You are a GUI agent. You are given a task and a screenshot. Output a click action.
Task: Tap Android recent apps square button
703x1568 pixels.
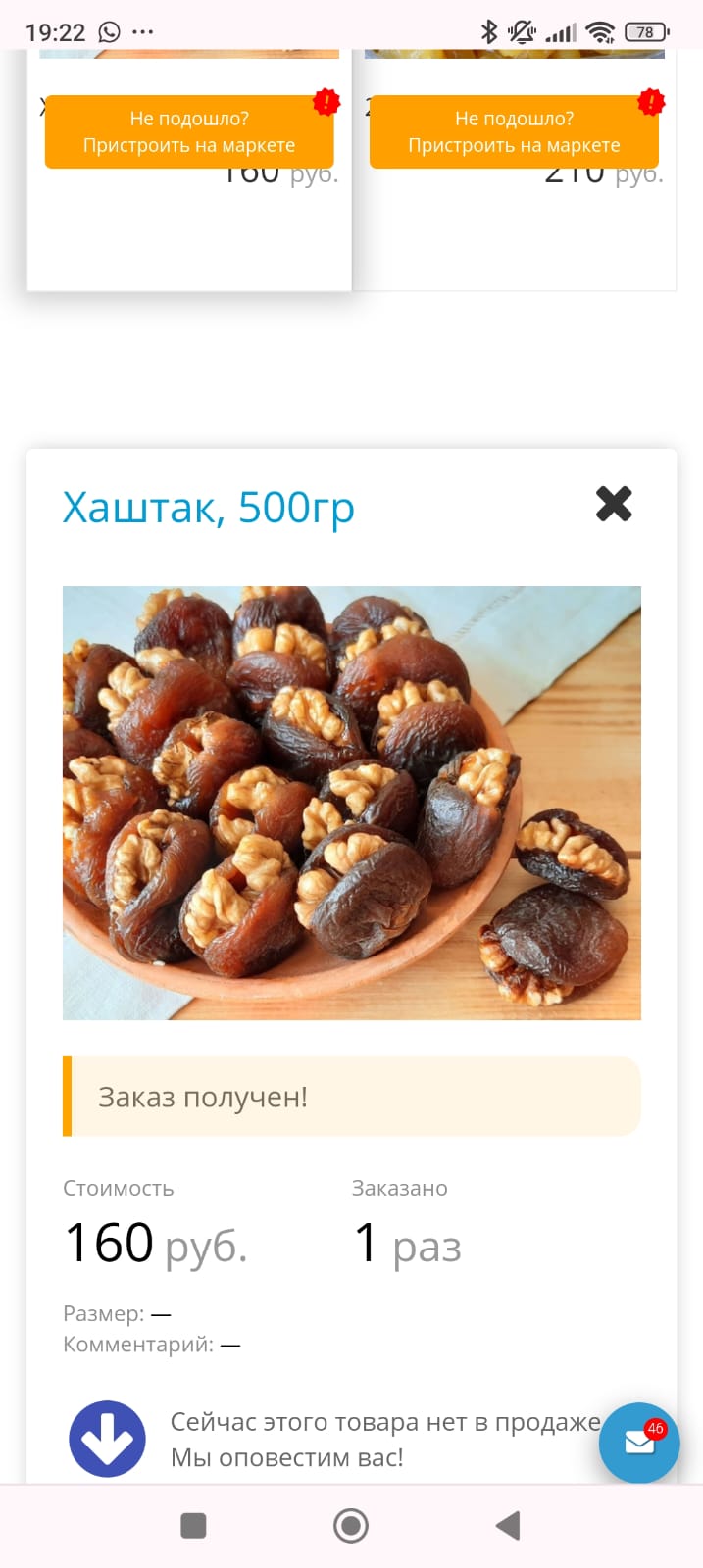click(193, 1525)
